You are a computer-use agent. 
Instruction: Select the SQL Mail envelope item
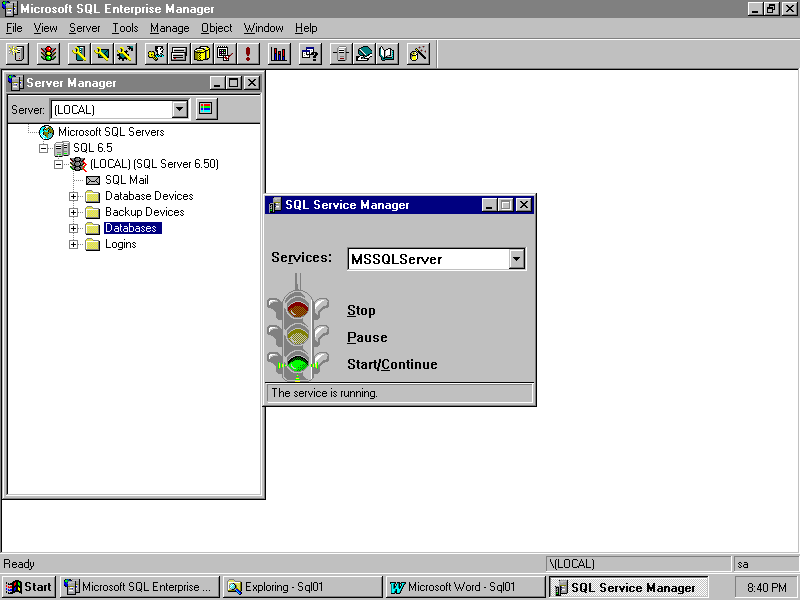pyautogui.click(x=126, y=180)
